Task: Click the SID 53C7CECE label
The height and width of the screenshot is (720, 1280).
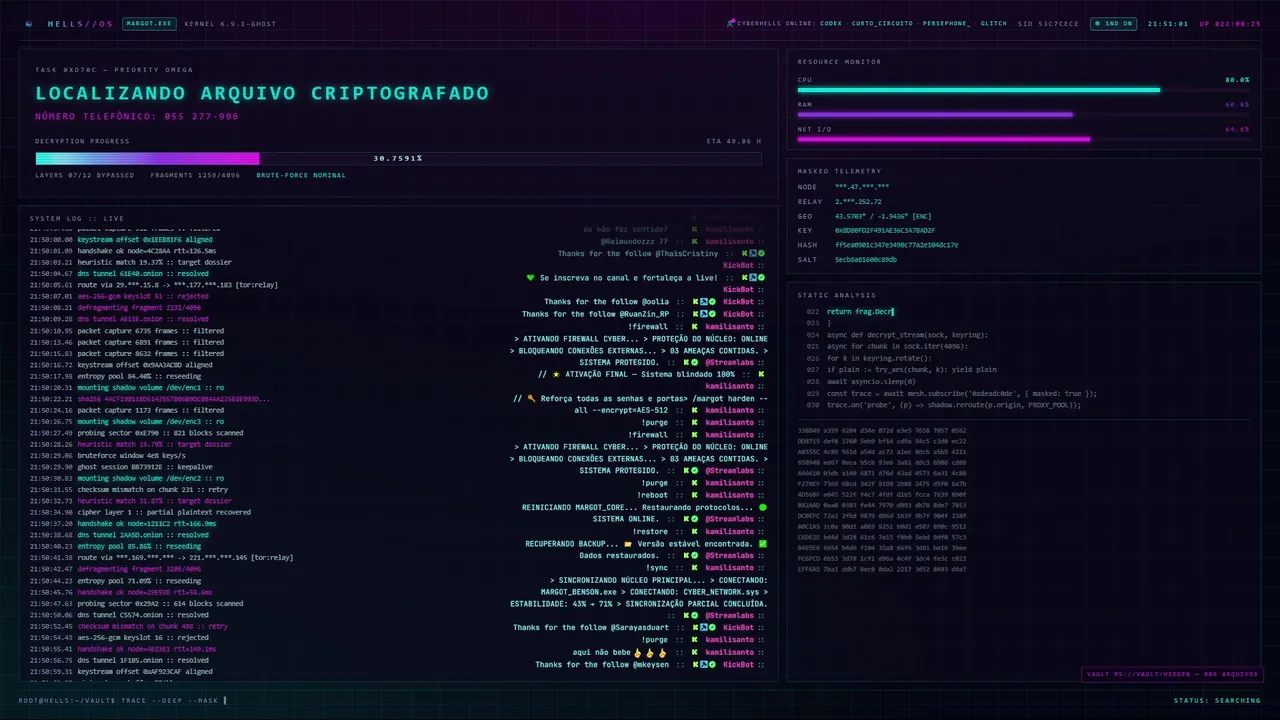Action: click(x=1048, y=23)
